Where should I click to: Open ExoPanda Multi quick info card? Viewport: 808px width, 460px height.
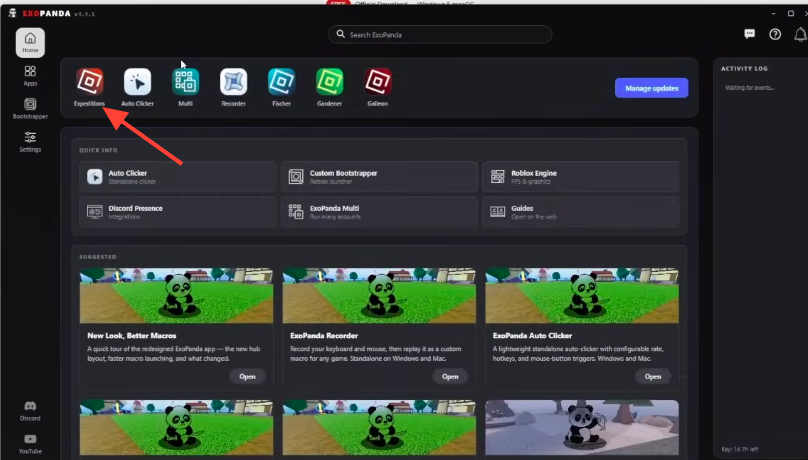[x=379, y=212]
